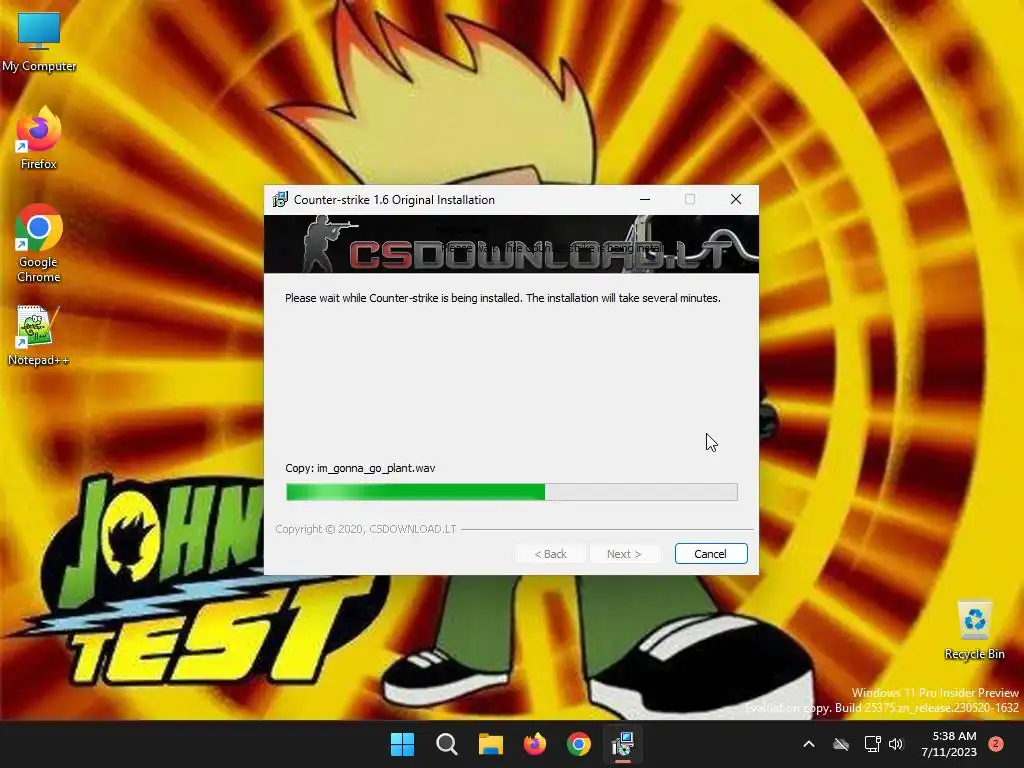The width and height of the screenshot is (1024, 768).
Task: Click the 'Please wait while Counter-strike' message
Action: coord(503,298)
